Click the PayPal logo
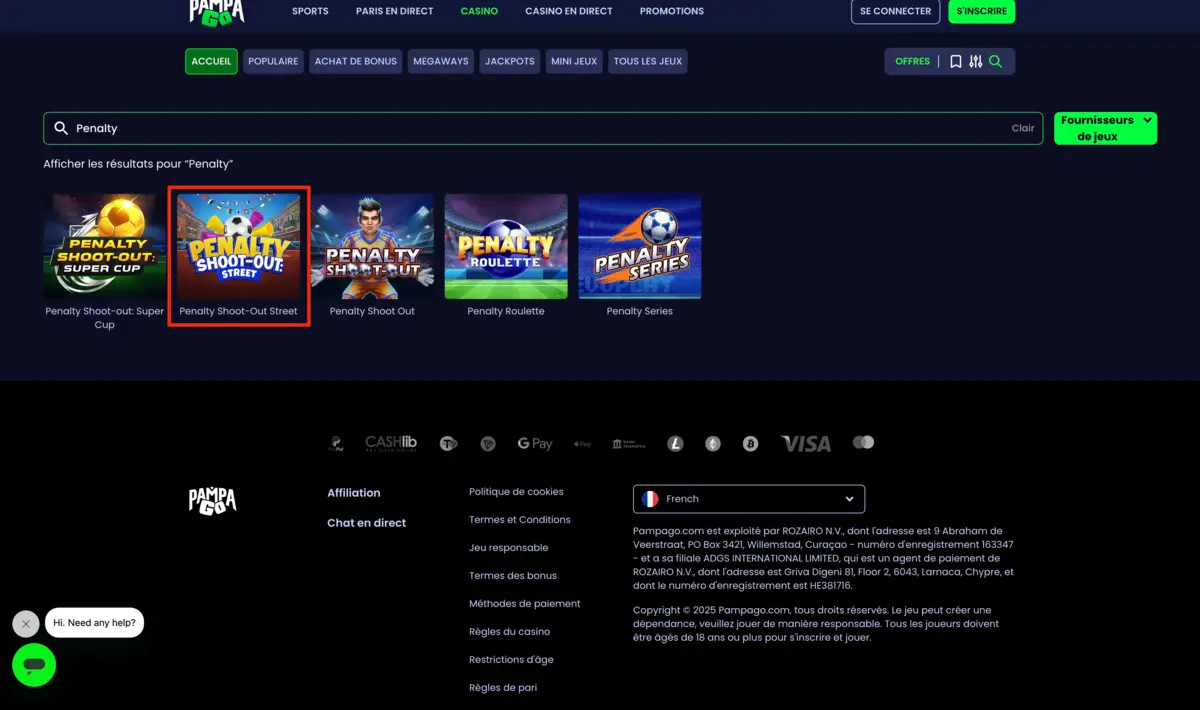The height and width of the screenshot is (710, 1200). tap(337, 443)
